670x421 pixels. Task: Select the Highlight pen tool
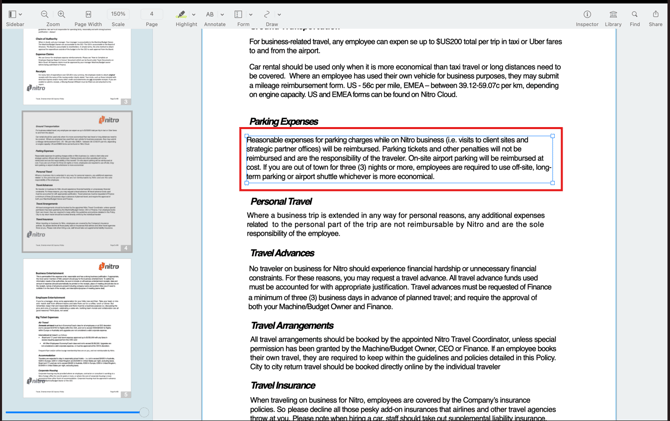(182, 14)
